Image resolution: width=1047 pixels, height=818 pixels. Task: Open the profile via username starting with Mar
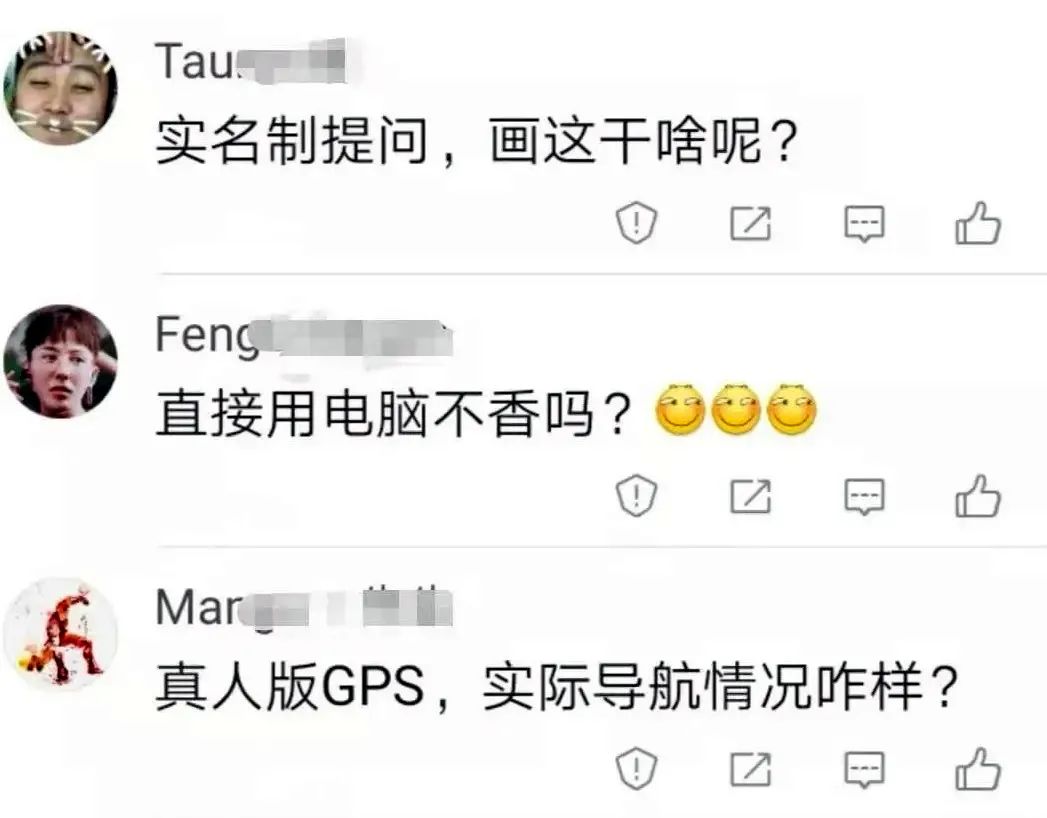(x=304, y=608)
